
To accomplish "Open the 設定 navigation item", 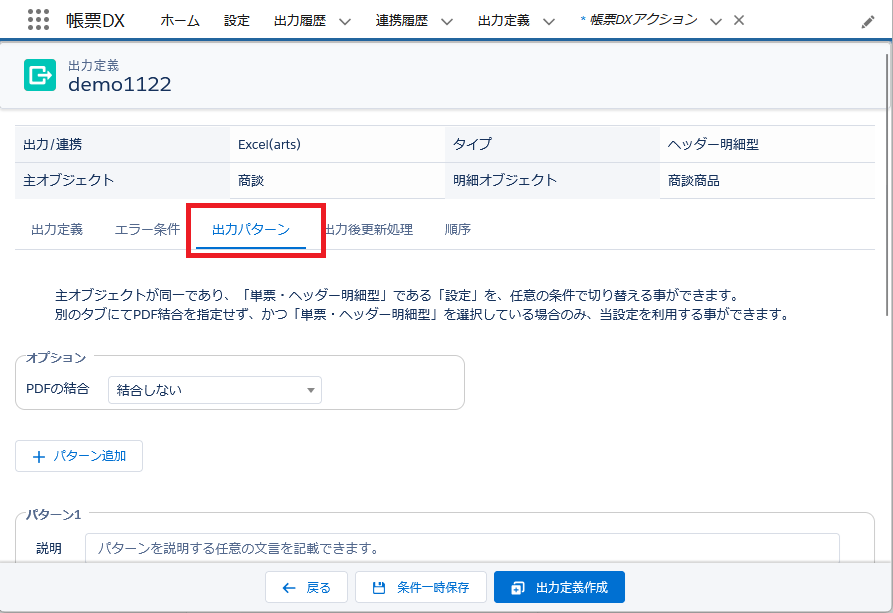I will tap(237, 20).
